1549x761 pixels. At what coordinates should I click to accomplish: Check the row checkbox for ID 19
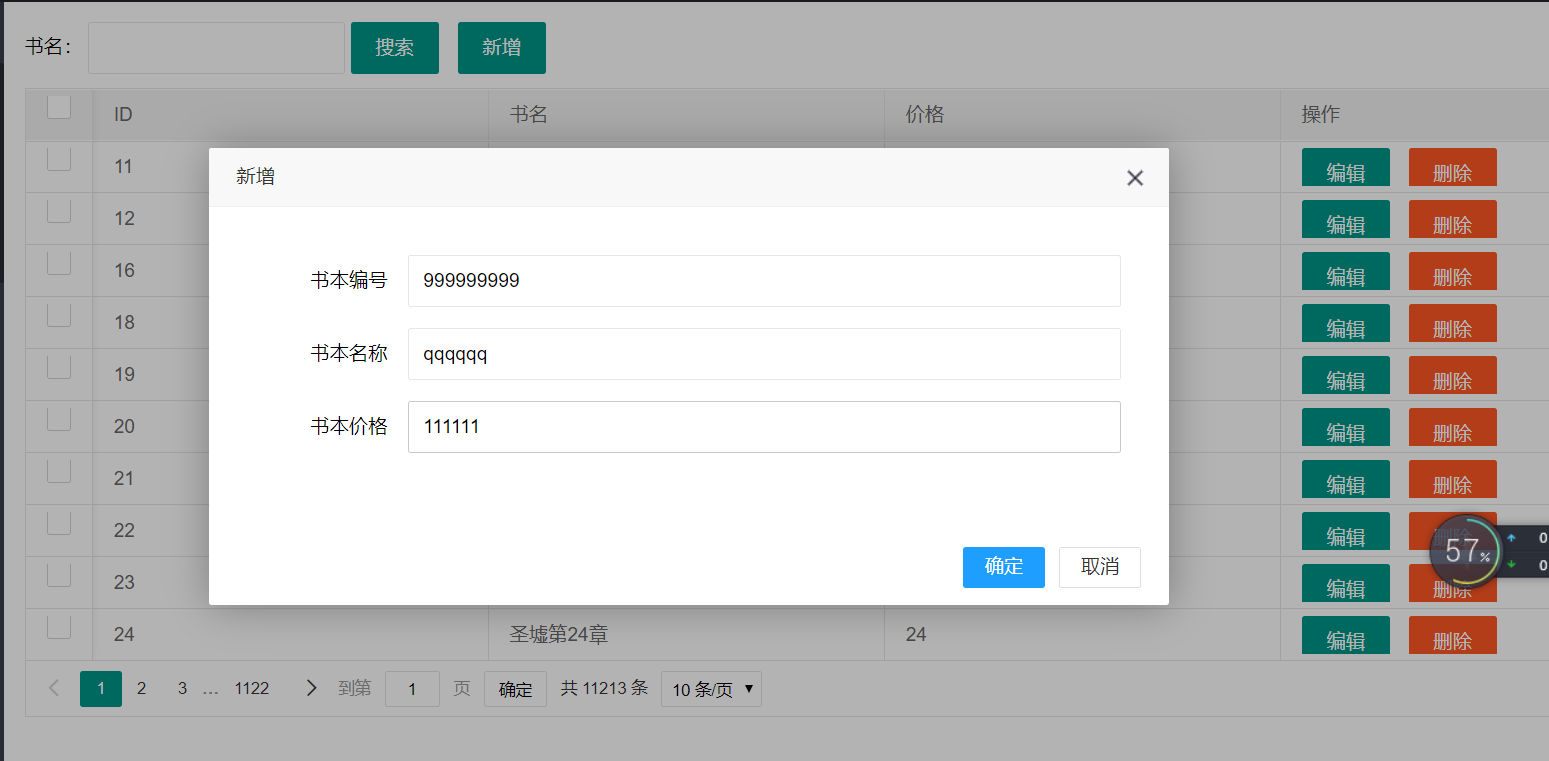[59, 367]
